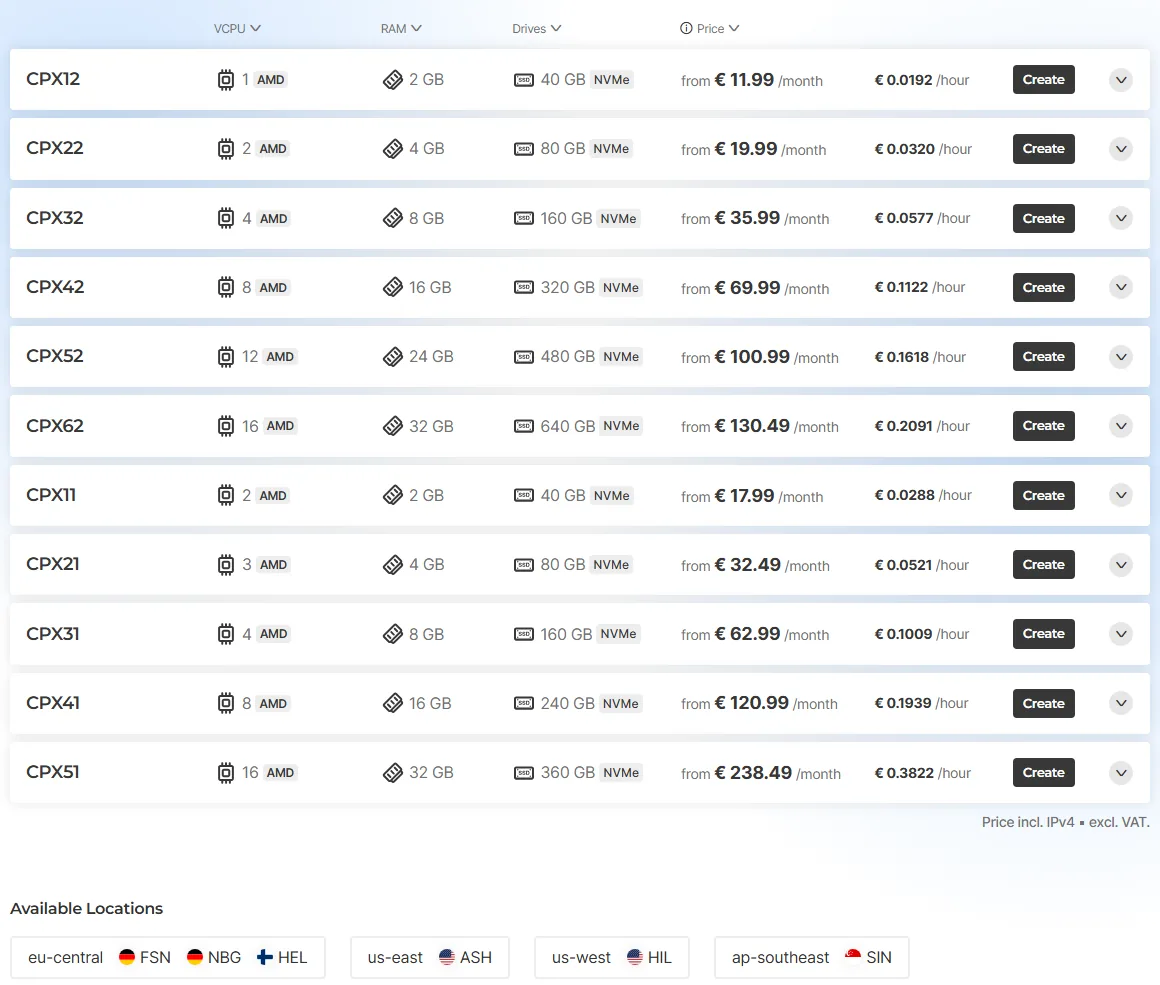Create a CPX22 server
1160x985 pixels.
(1043, 149)
